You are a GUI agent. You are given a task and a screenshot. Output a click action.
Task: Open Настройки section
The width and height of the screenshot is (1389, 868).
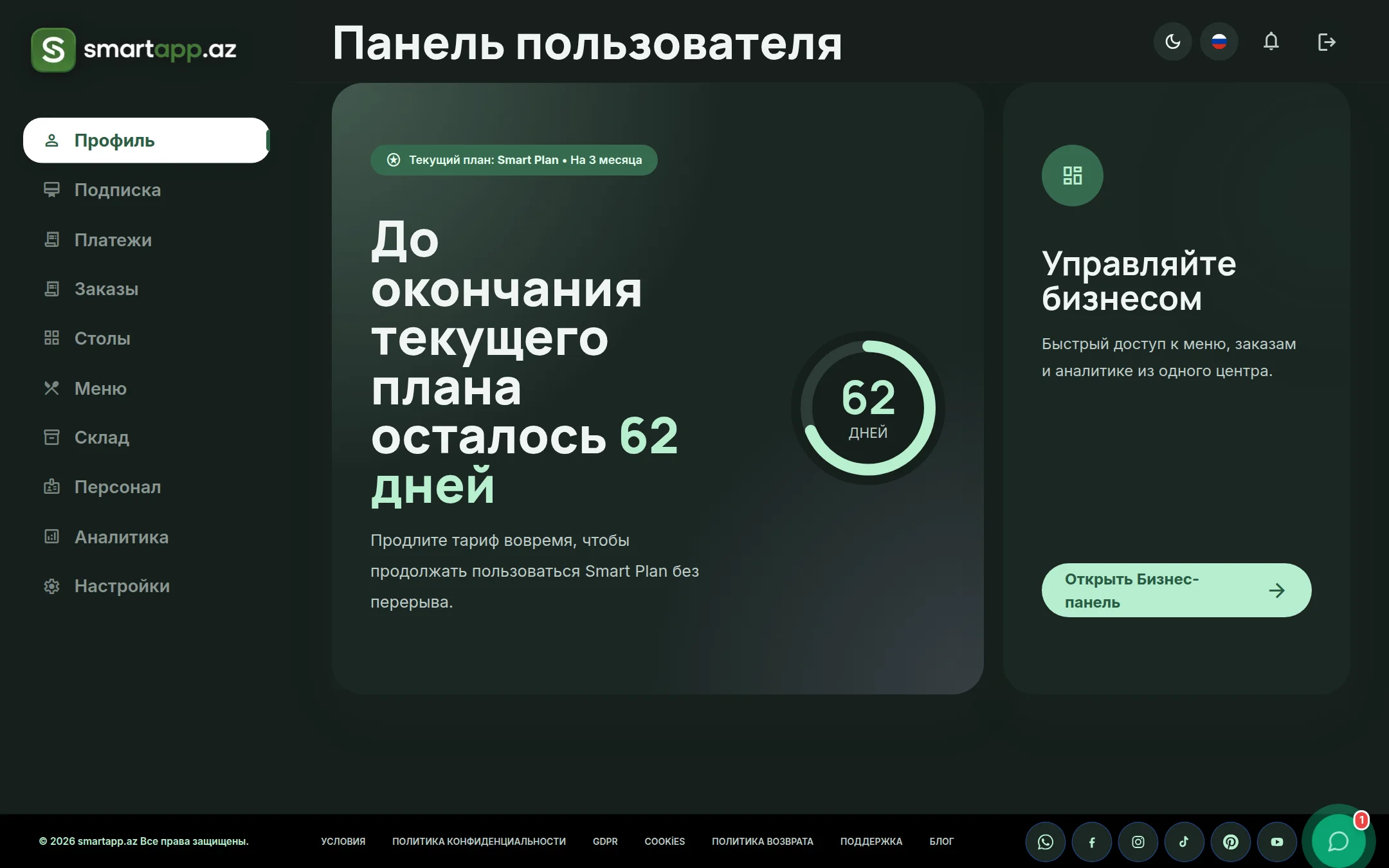(x=147, y=586)
